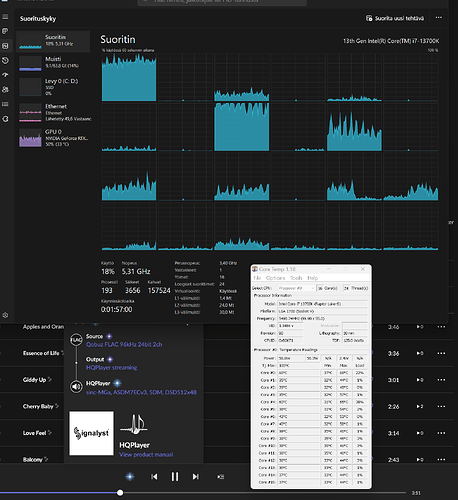The image size is (458, 500).
Task: Open the Help menu in Core Temp
Action: [313, 278]
